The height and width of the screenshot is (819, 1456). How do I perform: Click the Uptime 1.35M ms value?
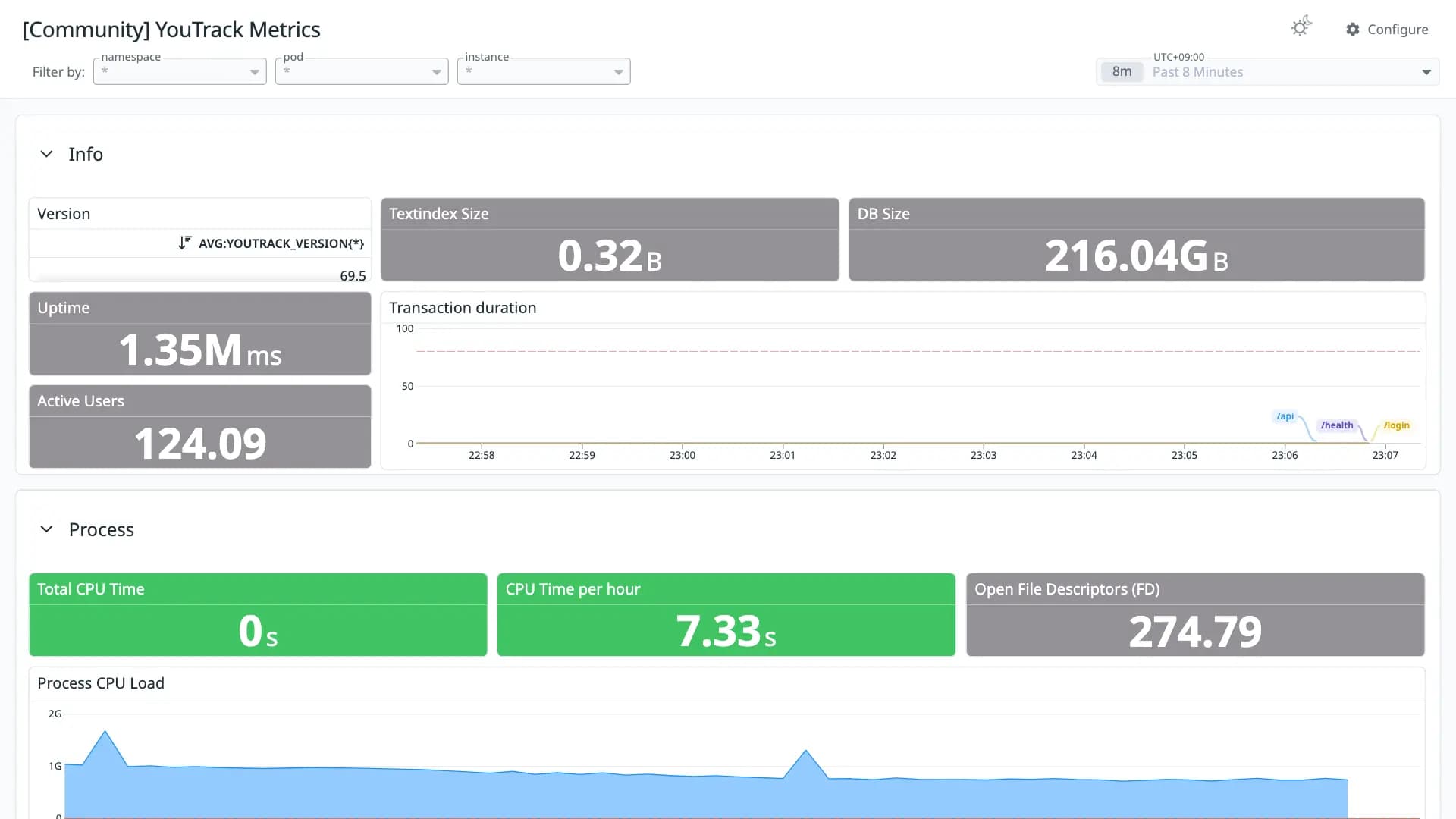pyautogui.click(x=200, y=350)
